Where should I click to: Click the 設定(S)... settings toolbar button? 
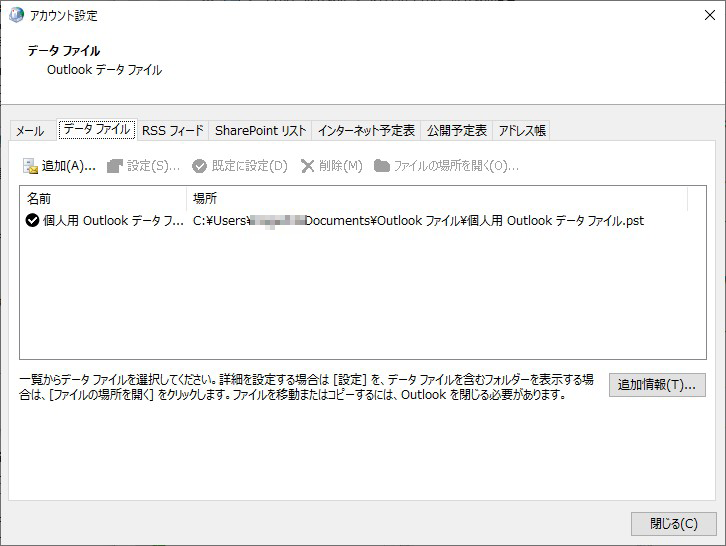[x=143, y=166]
